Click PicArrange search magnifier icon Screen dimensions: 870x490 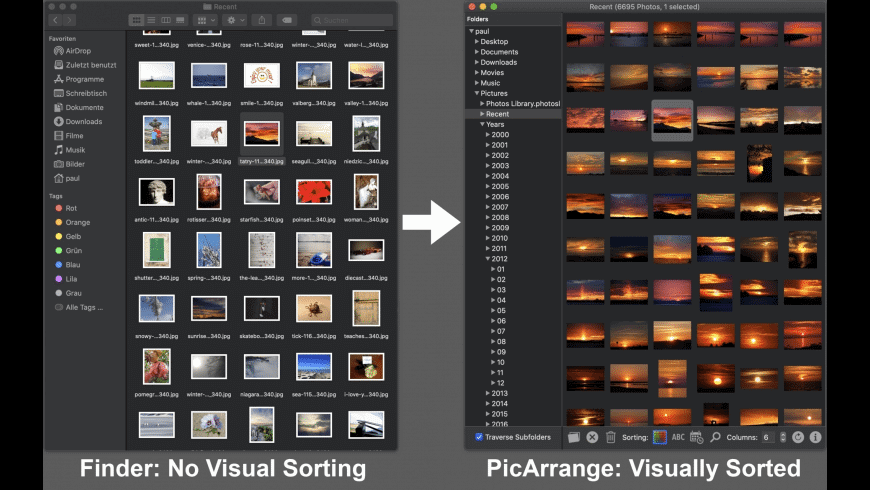click(x=715, y=437)
